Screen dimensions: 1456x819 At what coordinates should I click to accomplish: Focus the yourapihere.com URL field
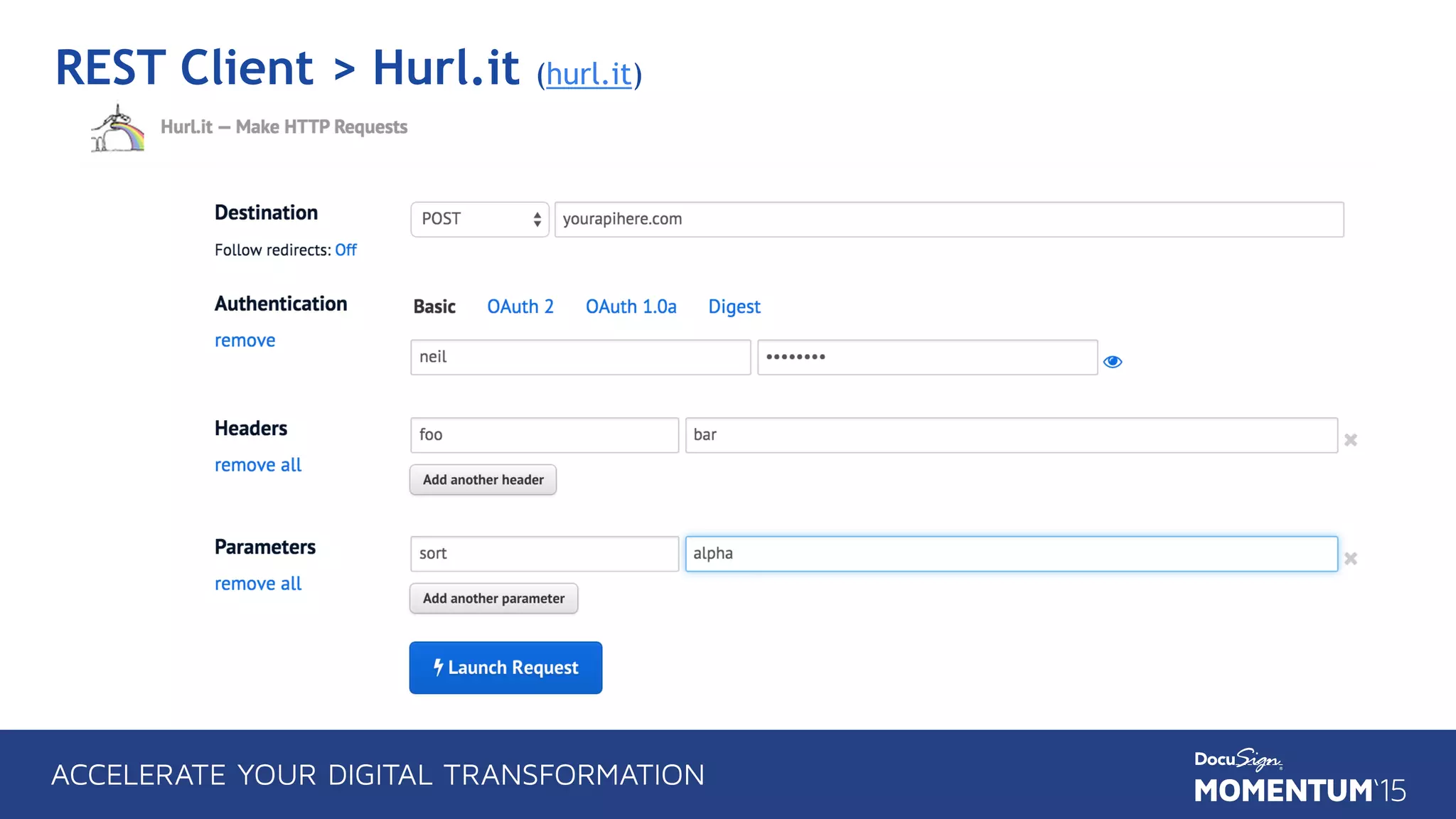tap(948, 219)
